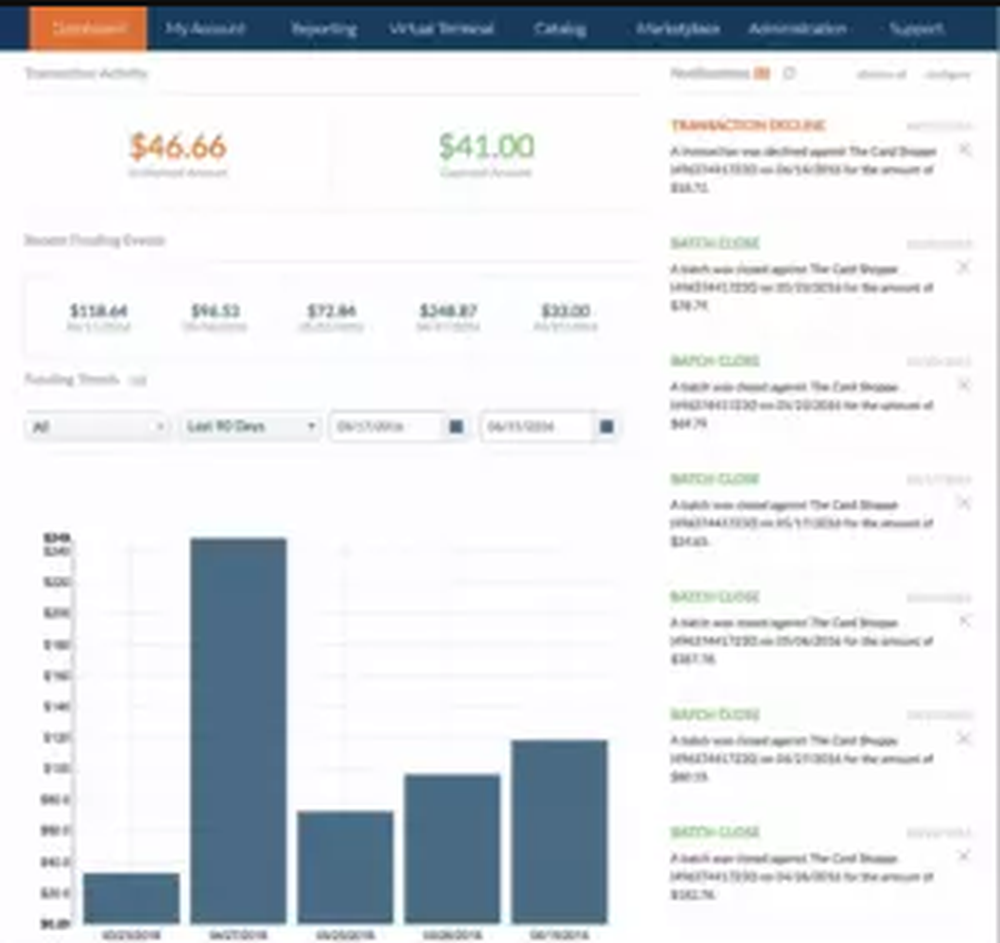Open the start date calendar icon
1000x943 pixels.
tap(456, 427)
